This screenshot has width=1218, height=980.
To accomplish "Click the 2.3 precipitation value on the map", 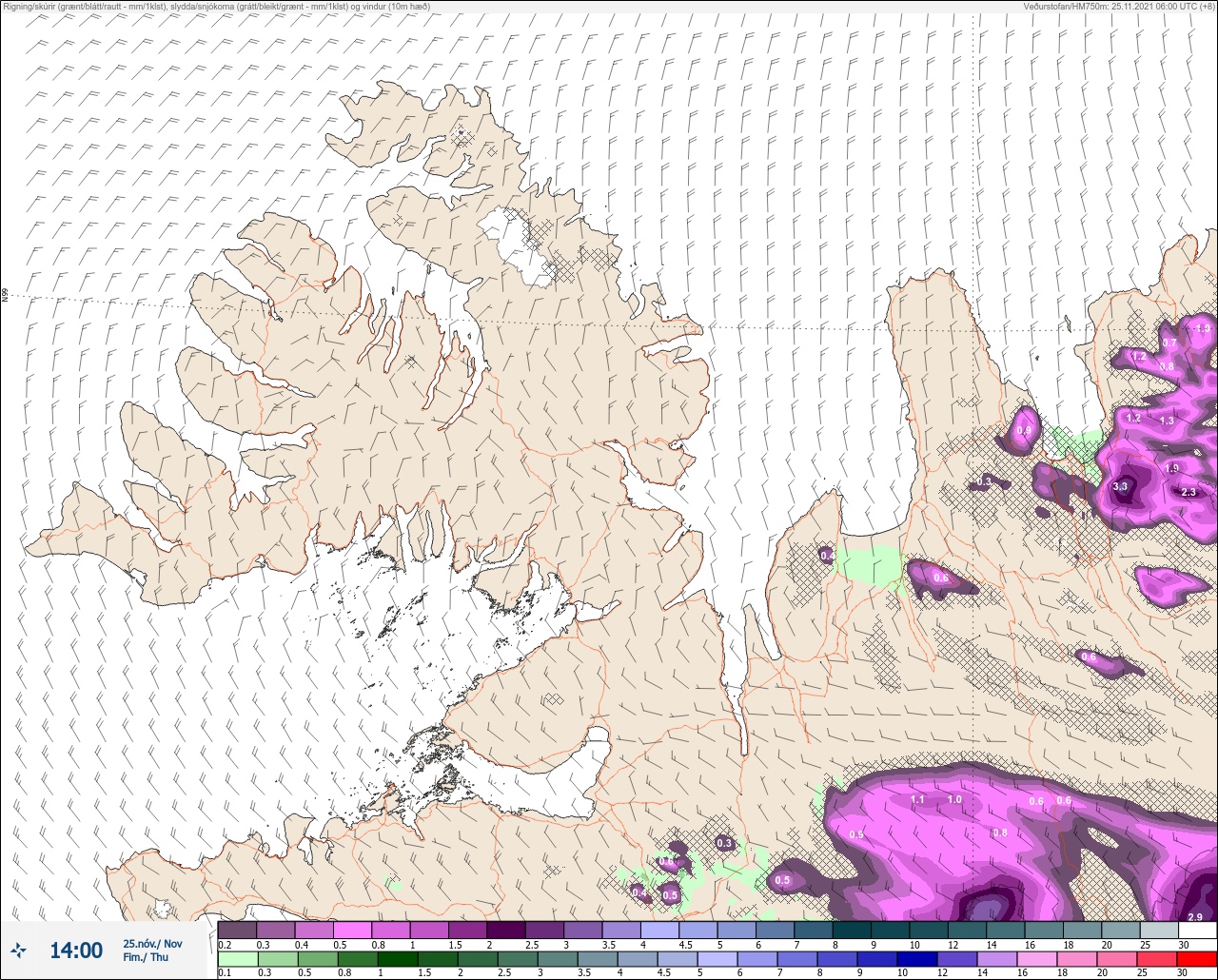I will pyautogui.click(x=1189, y=492).
